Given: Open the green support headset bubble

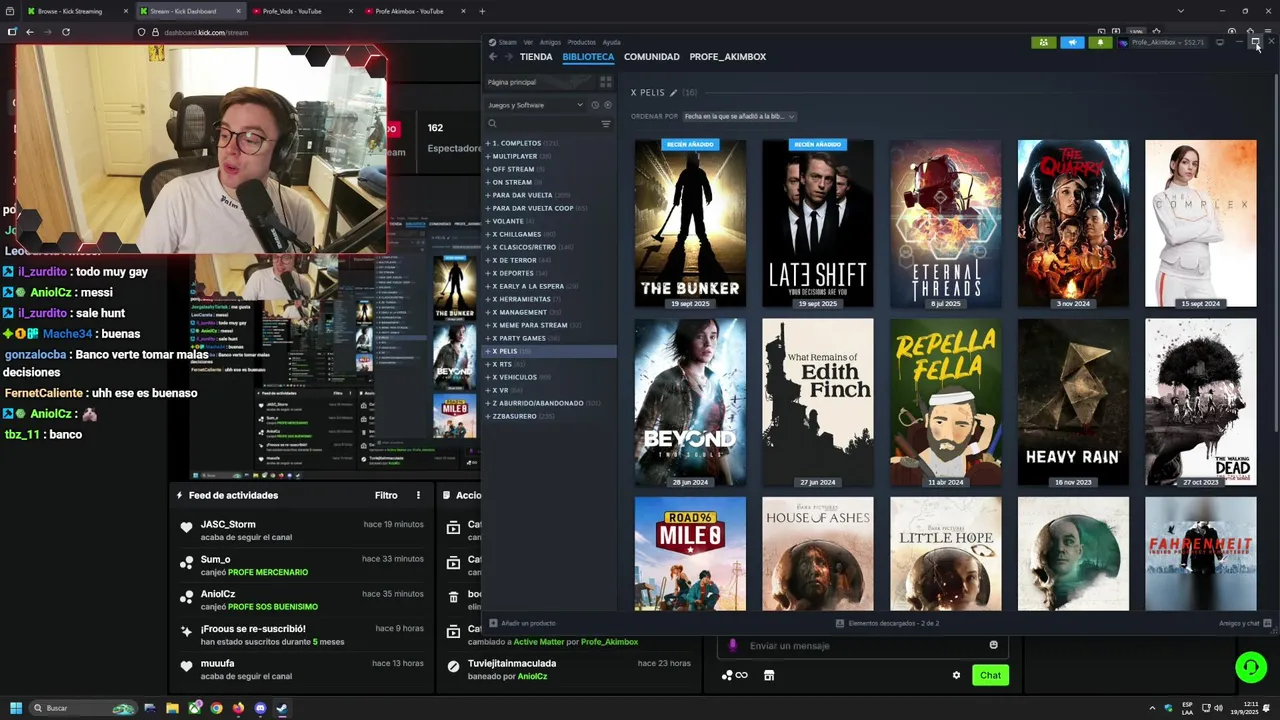Looking at the screenshot, I should (x=1250, y=667).
